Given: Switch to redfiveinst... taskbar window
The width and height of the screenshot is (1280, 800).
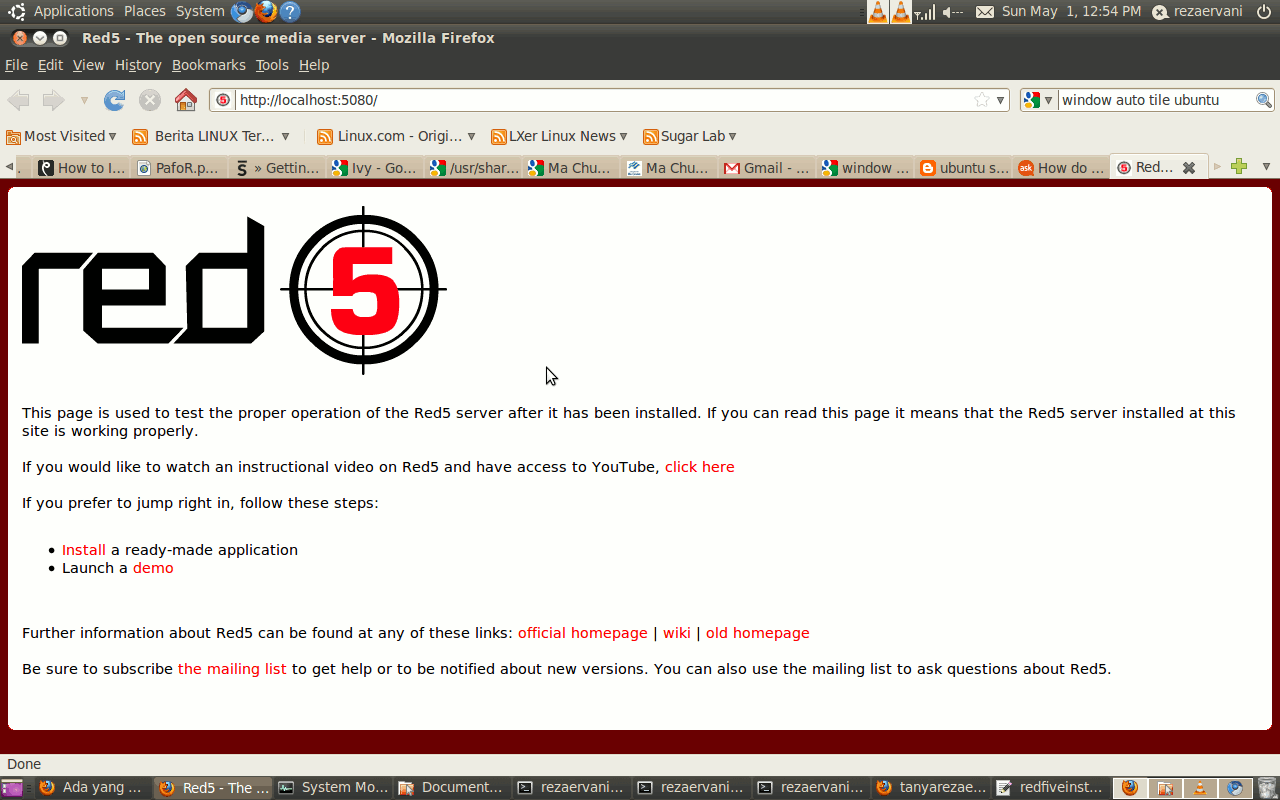Looking at the screenshot, I should click(1051, 788).
